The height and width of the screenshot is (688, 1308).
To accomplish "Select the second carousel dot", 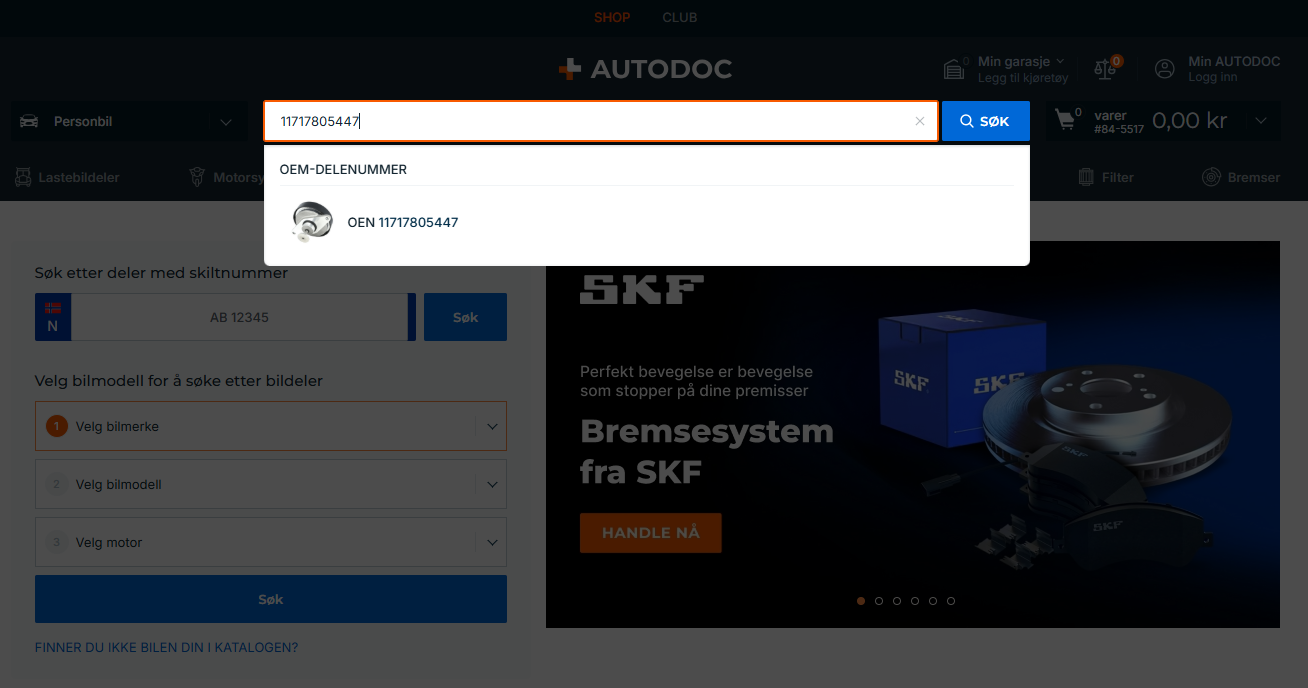I will (x=879, y=601).
